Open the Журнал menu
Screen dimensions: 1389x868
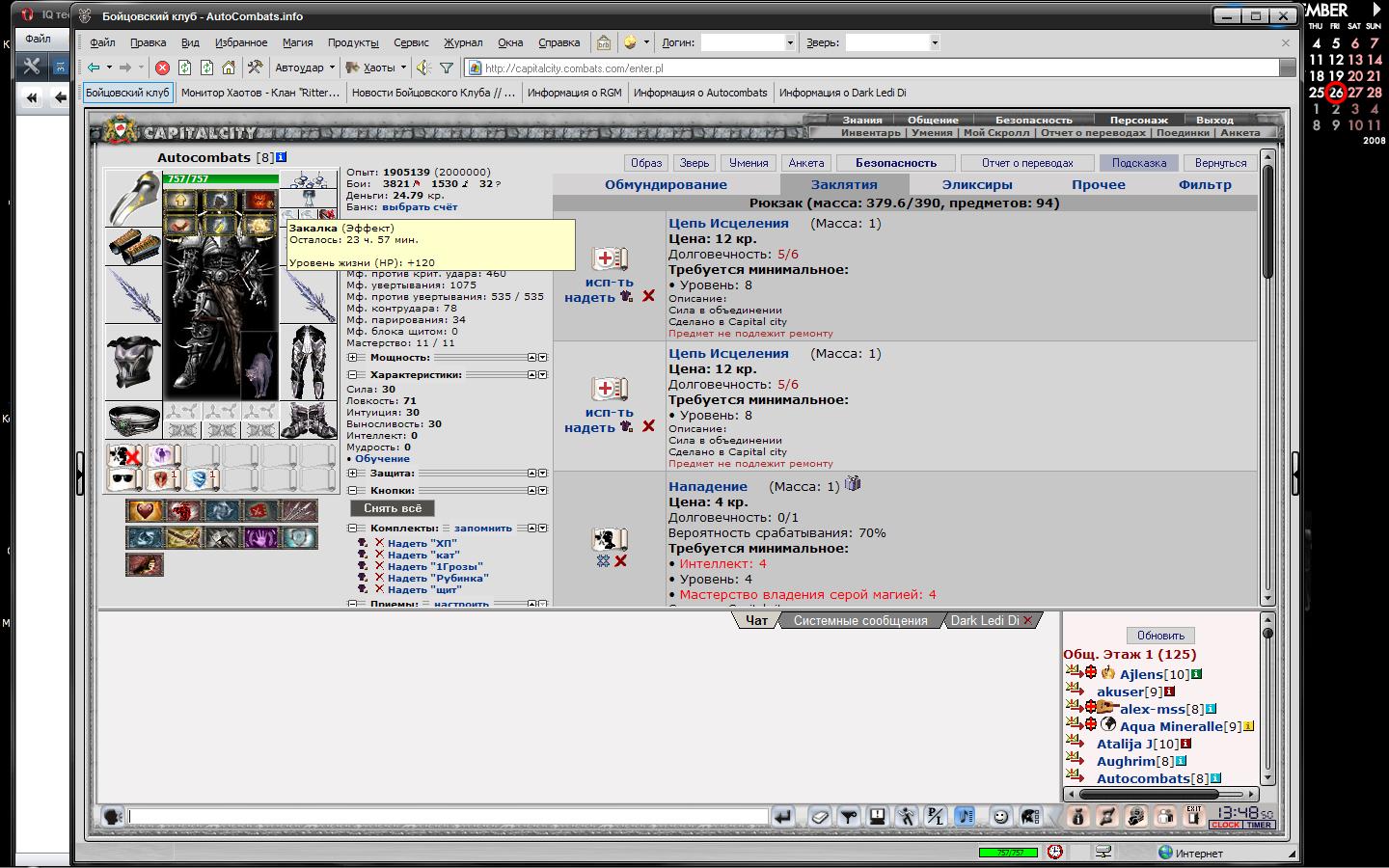tap(463, 42)
